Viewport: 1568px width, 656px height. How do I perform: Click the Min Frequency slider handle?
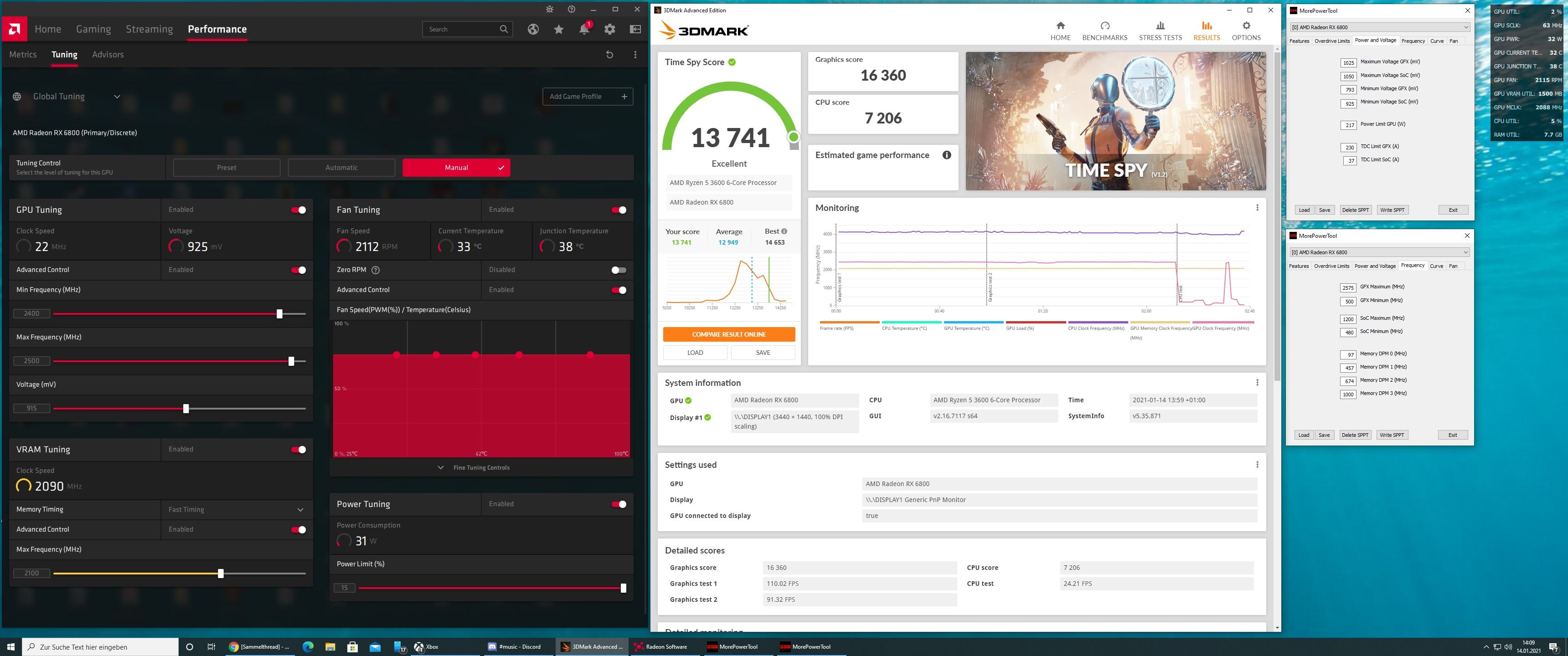pyautogui.click(x=279, y=314)
